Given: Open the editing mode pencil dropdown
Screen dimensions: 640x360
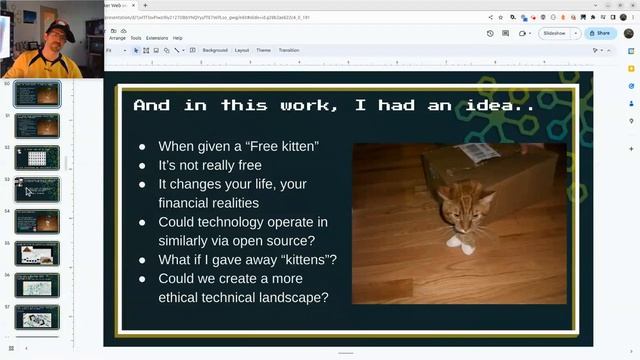Looking at the screenshot, I should click(598, 50).
